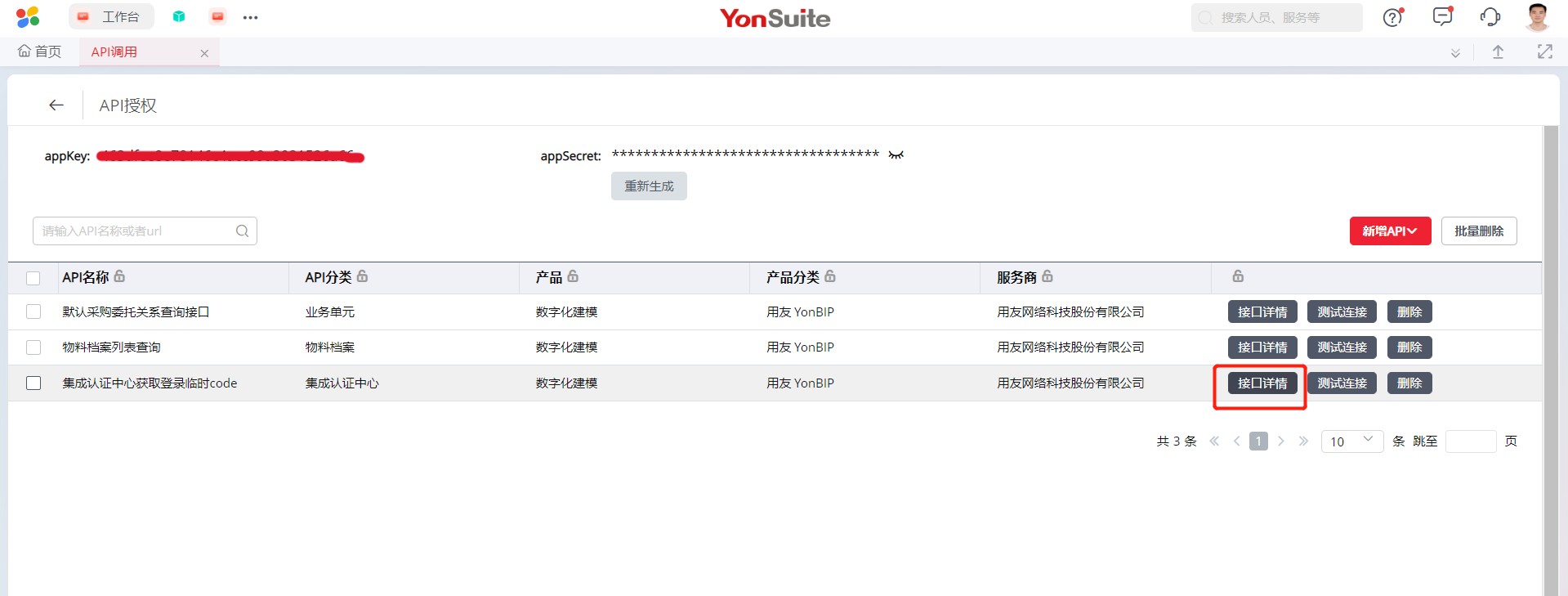Check the 物料档案列表查询 row
Screen dimensions: 1568x596
tap(34, 347)
